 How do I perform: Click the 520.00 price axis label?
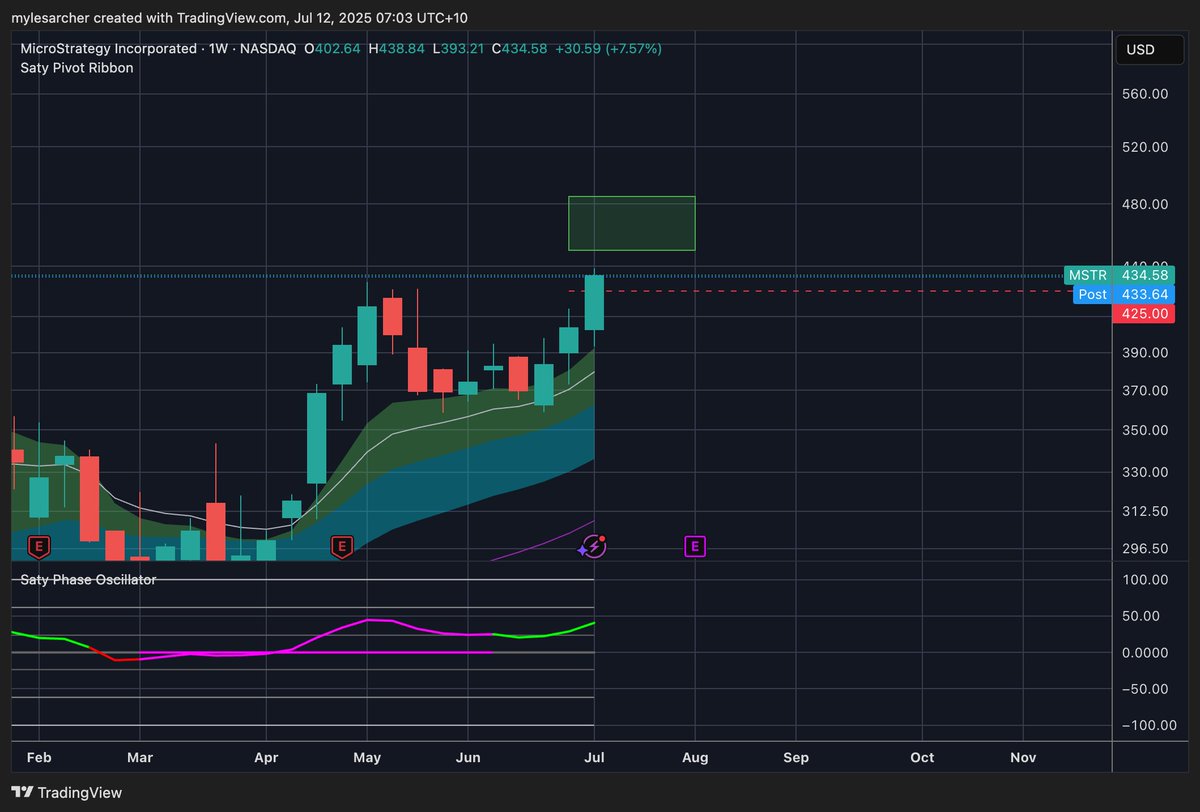coord(1146,147)
